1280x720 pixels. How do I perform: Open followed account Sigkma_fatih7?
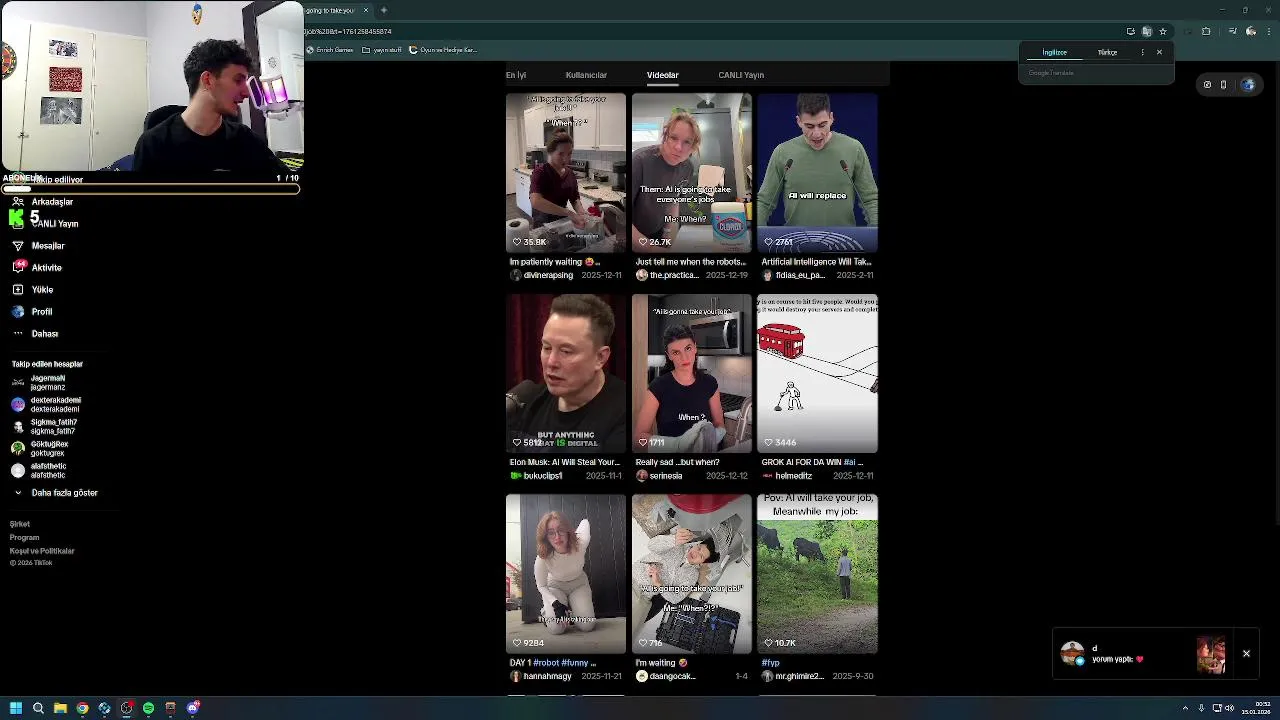click(44, 427)
